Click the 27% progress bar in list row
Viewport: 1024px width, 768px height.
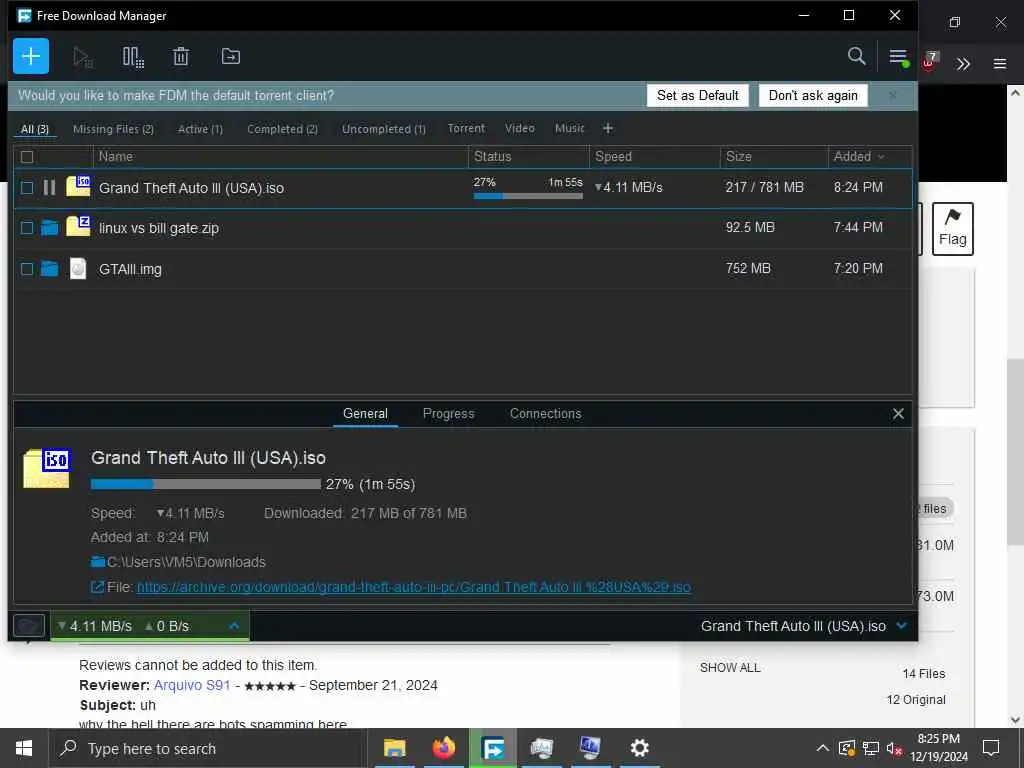[x=528, y=195]
